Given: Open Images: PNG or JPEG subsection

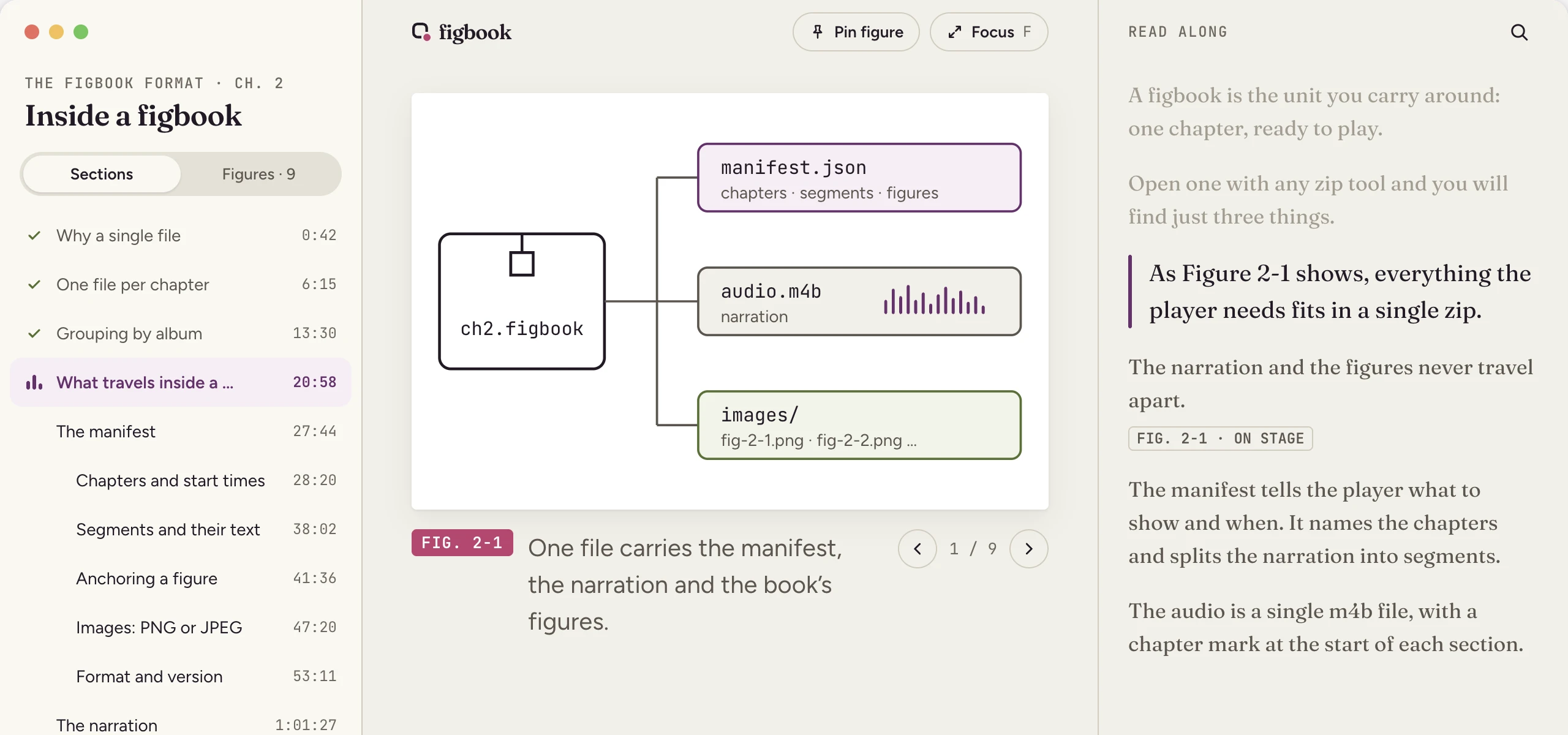Looking at the screenshot, I should pos(181,627).
